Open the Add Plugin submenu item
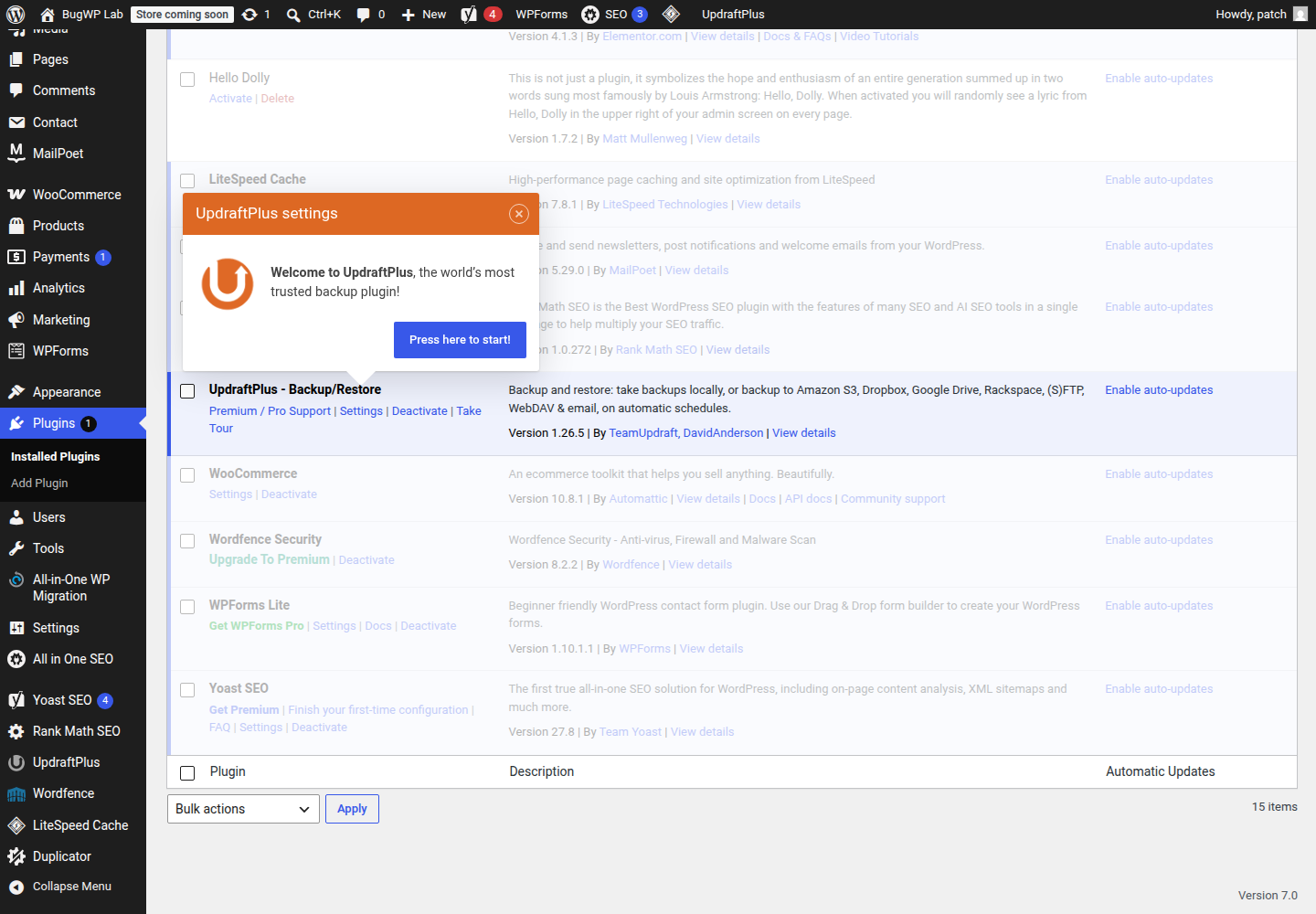Viewport: 1316px width, 914px height. point(39,483)
